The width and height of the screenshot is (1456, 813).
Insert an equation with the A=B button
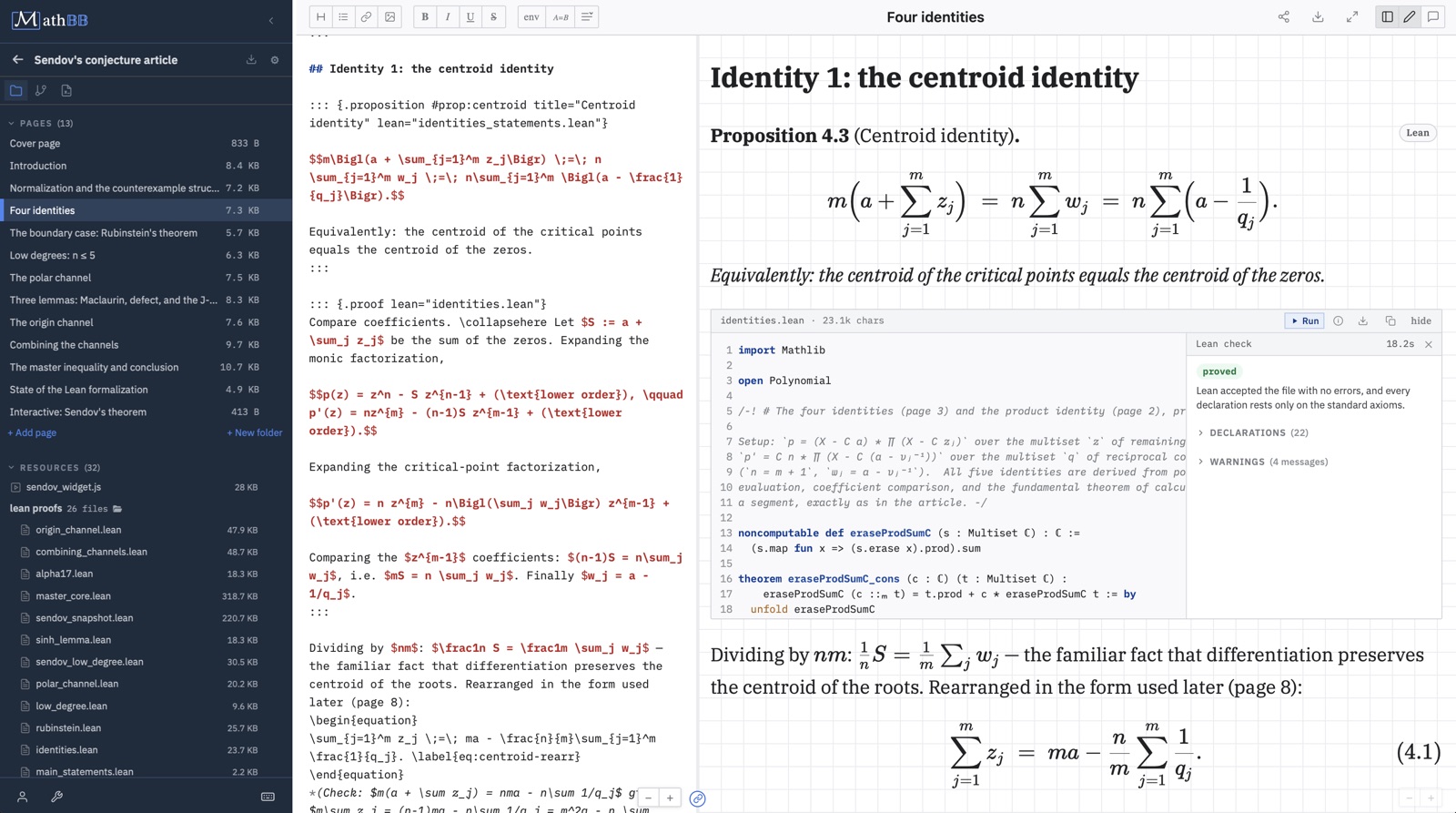click(561, 16)
